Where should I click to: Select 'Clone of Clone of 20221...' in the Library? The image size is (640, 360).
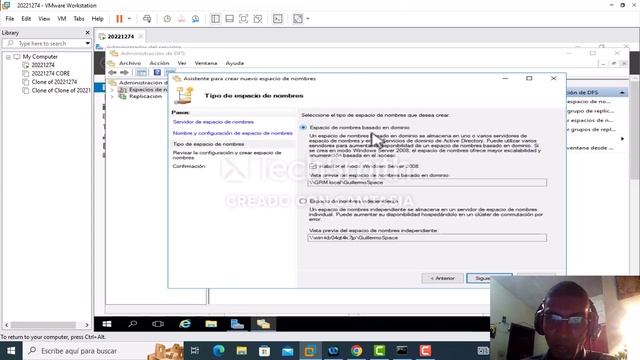pyautogui.click(x=60, y=91)
